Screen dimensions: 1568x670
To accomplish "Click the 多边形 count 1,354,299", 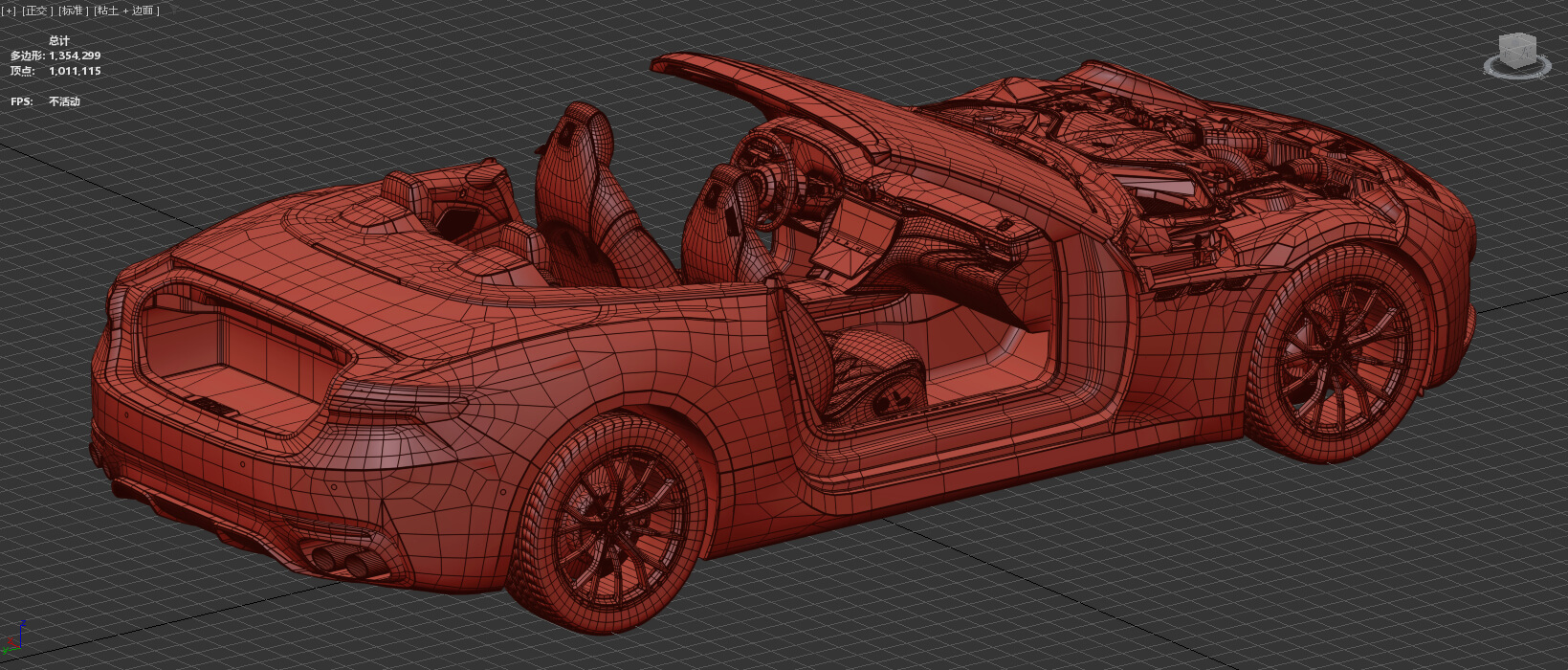I will [x=75, y=56].
